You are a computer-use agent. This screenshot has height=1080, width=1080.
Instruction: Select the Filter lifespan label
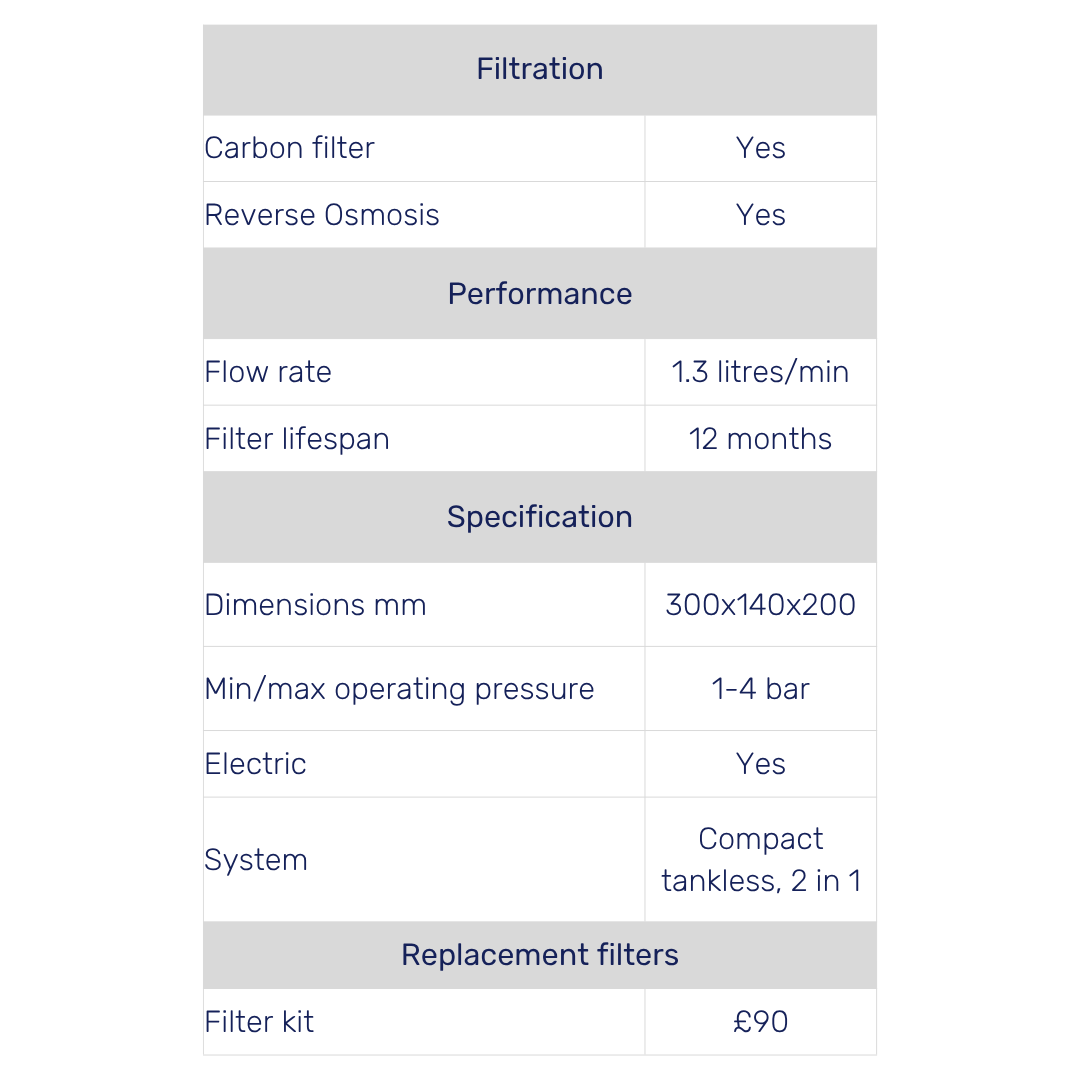click(x=297, y=439)
